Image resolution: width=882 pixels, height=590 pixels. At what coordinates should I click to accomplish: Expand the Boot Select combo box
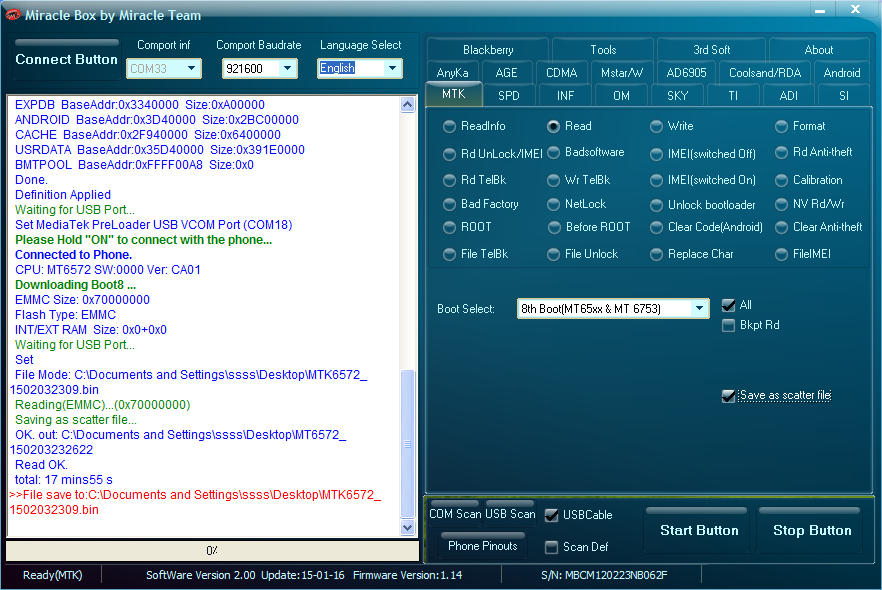[699, 308]
